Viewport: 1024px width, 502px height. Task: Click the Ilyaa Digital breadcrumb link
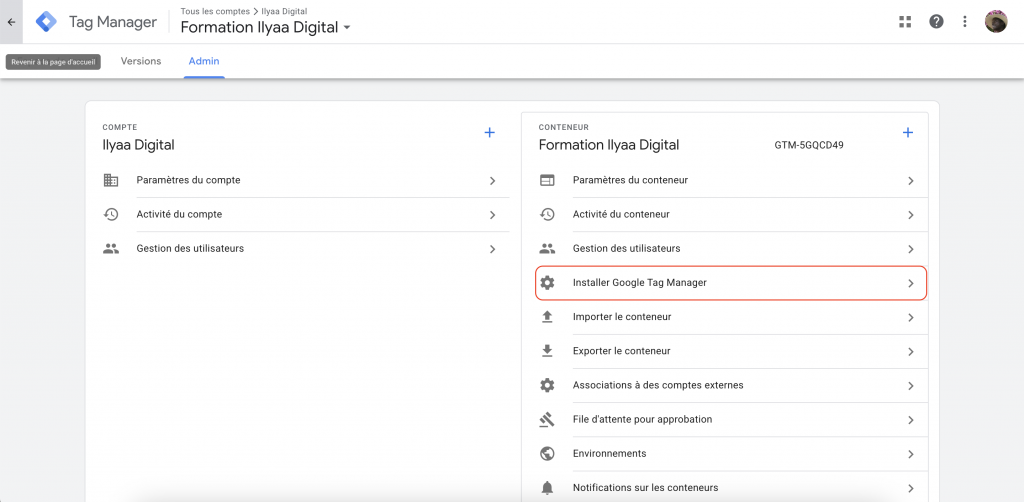(x=284, y=11)
